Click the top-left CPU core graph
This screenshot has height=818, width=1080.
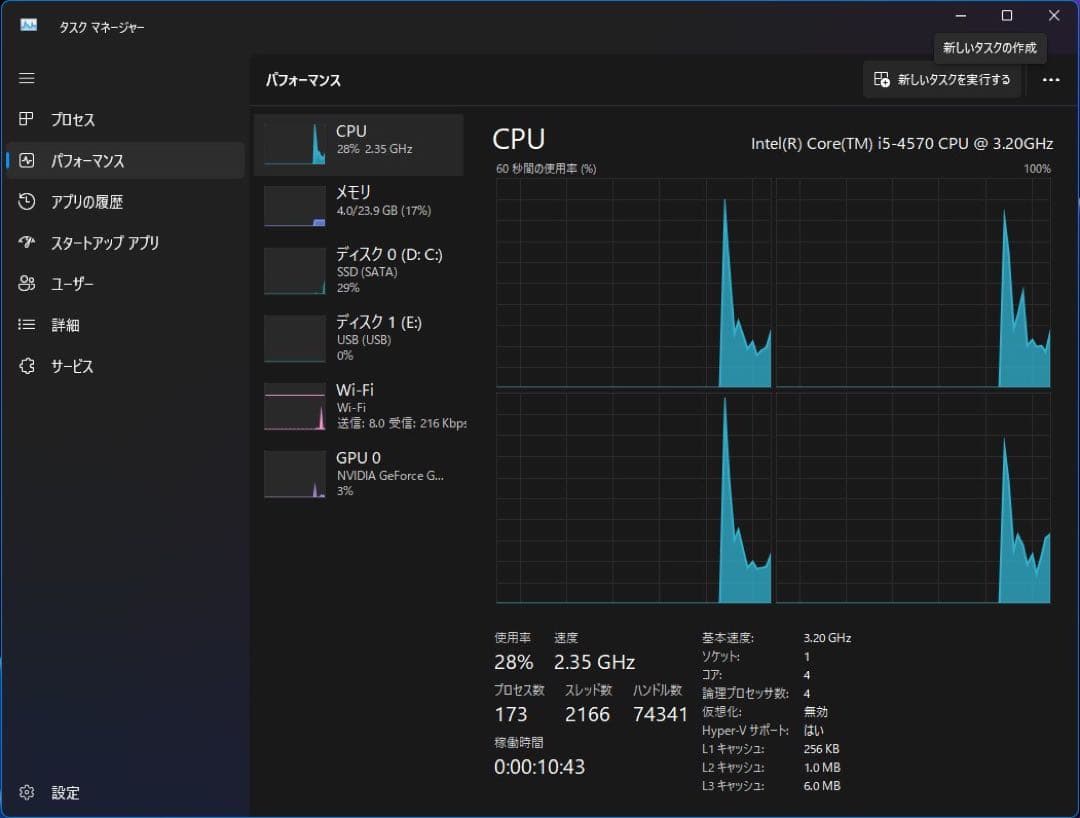633,283
